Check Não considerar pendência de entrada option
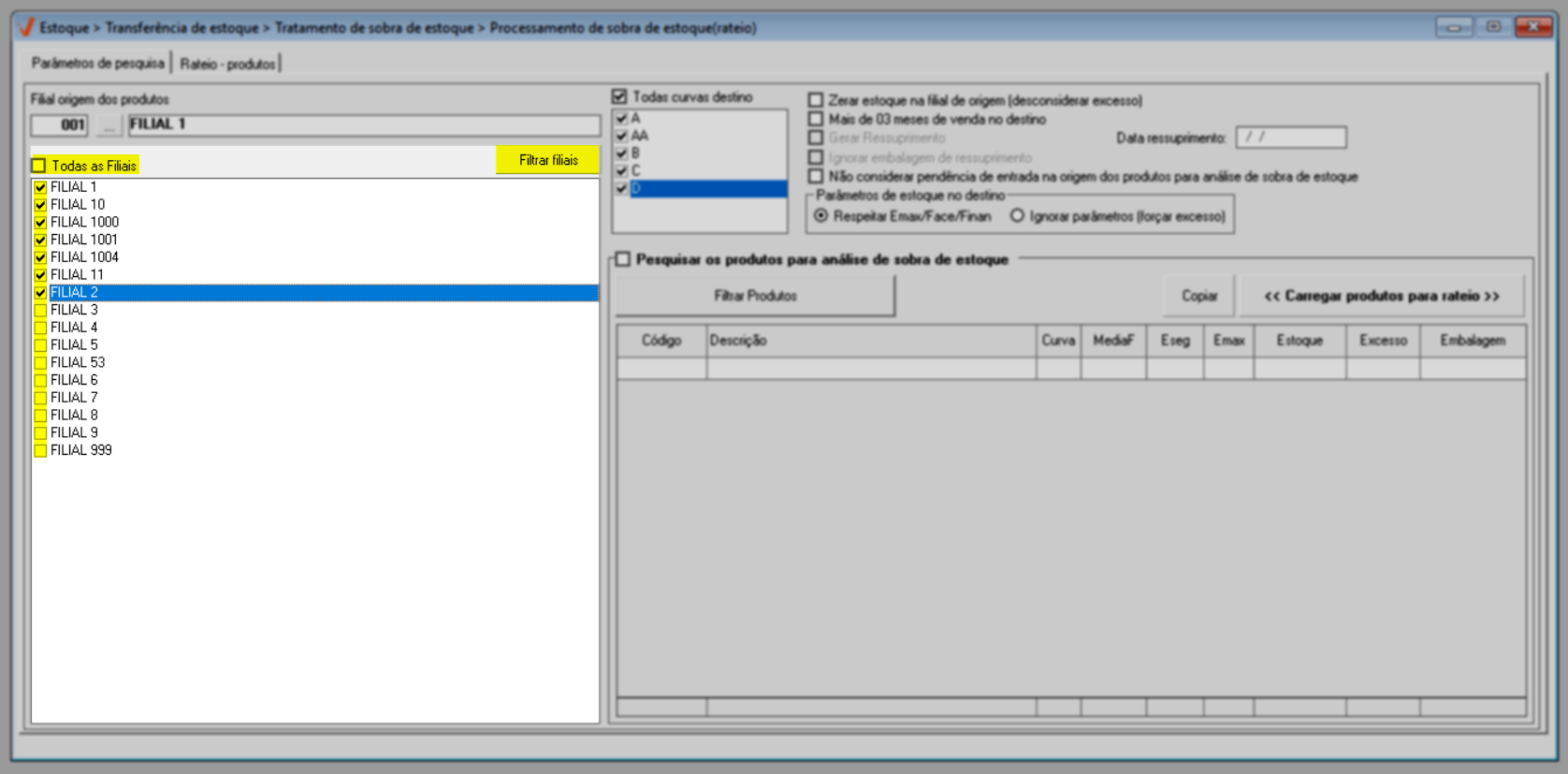This screenshot has width=1568, height=774. click(816, 176)
